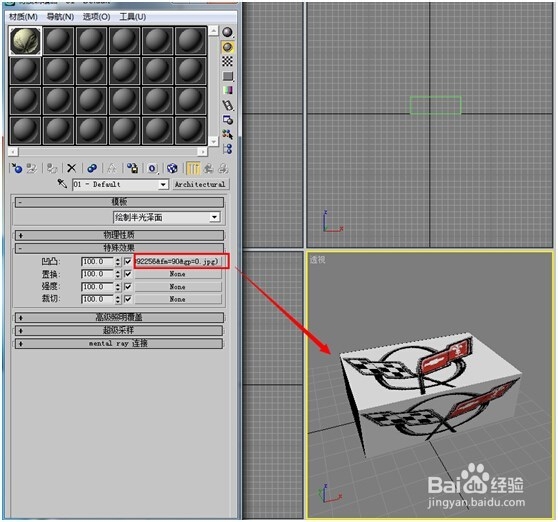Click the sample slots scroll up arrow
Image resolution: width=558 pixels, height=522 pixels.
(213, 31)
